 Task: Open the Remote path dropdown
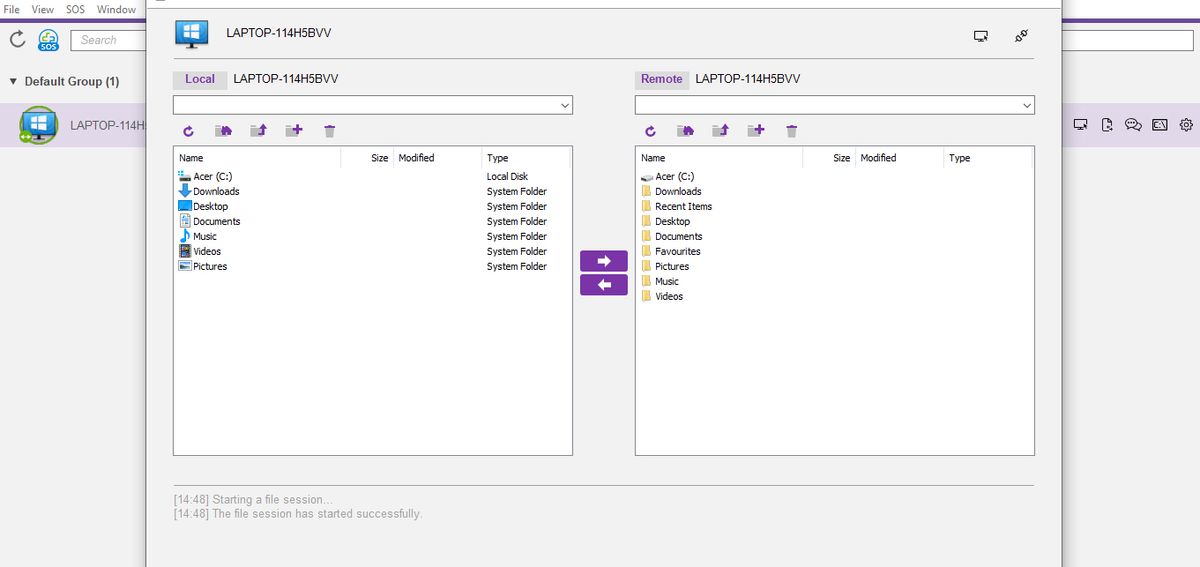pos(1027,105)
